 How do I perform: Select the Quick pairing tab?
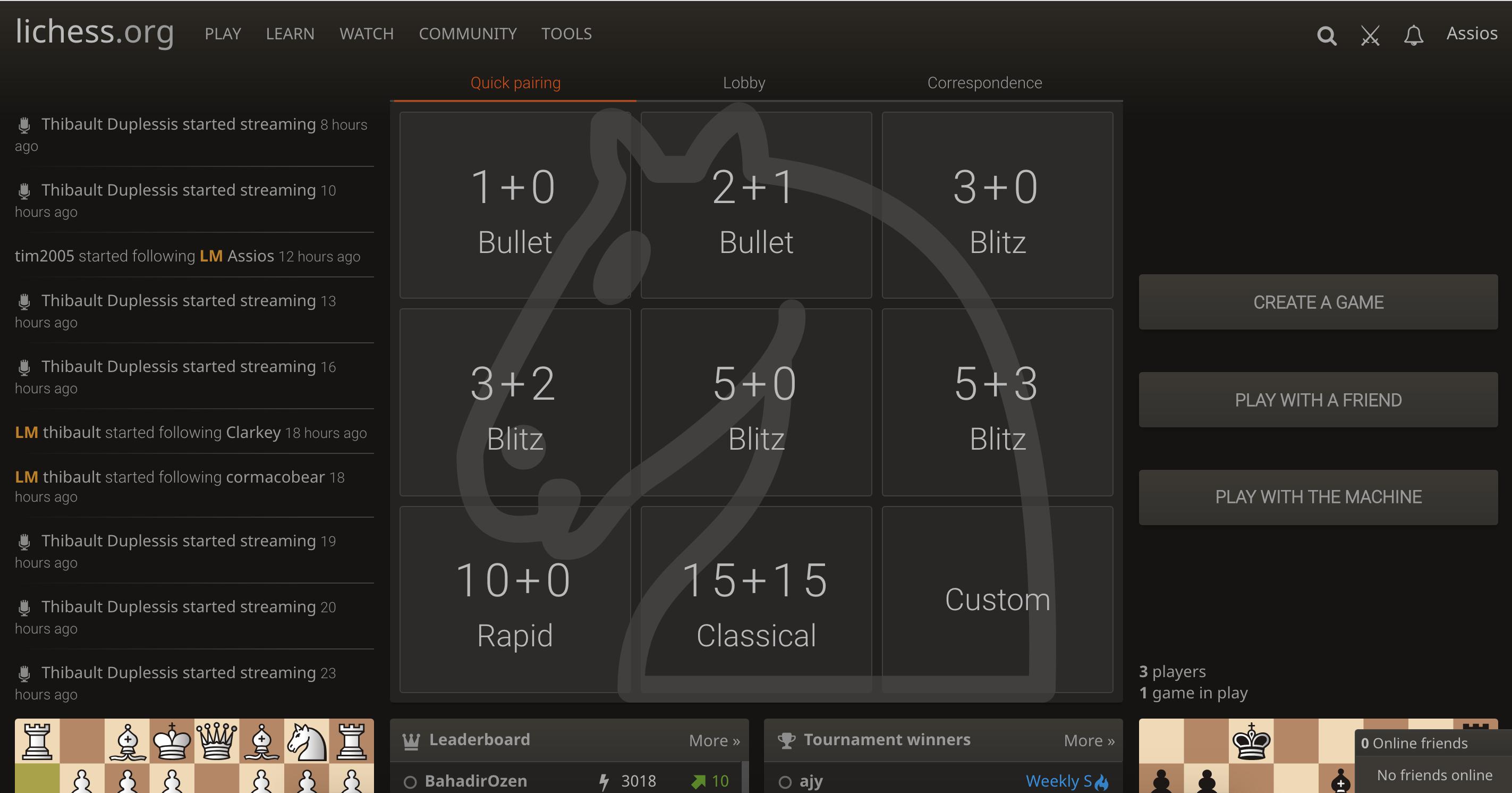pos(515,82)
